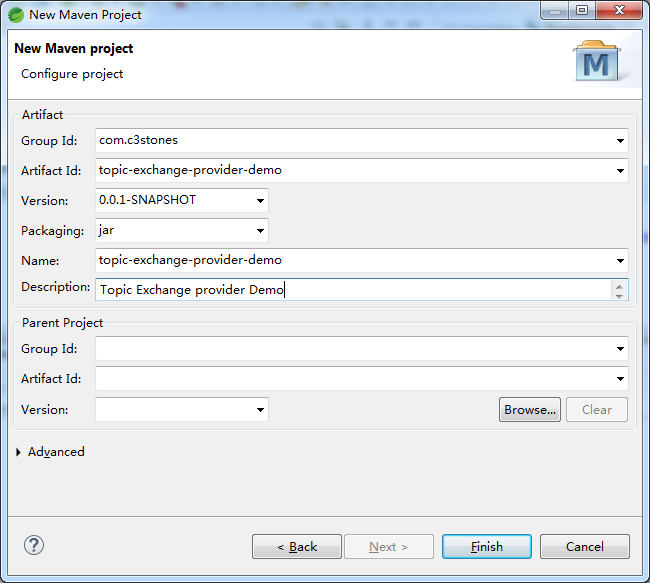
Task: Click the Next > button
Action: coord(389,547)
